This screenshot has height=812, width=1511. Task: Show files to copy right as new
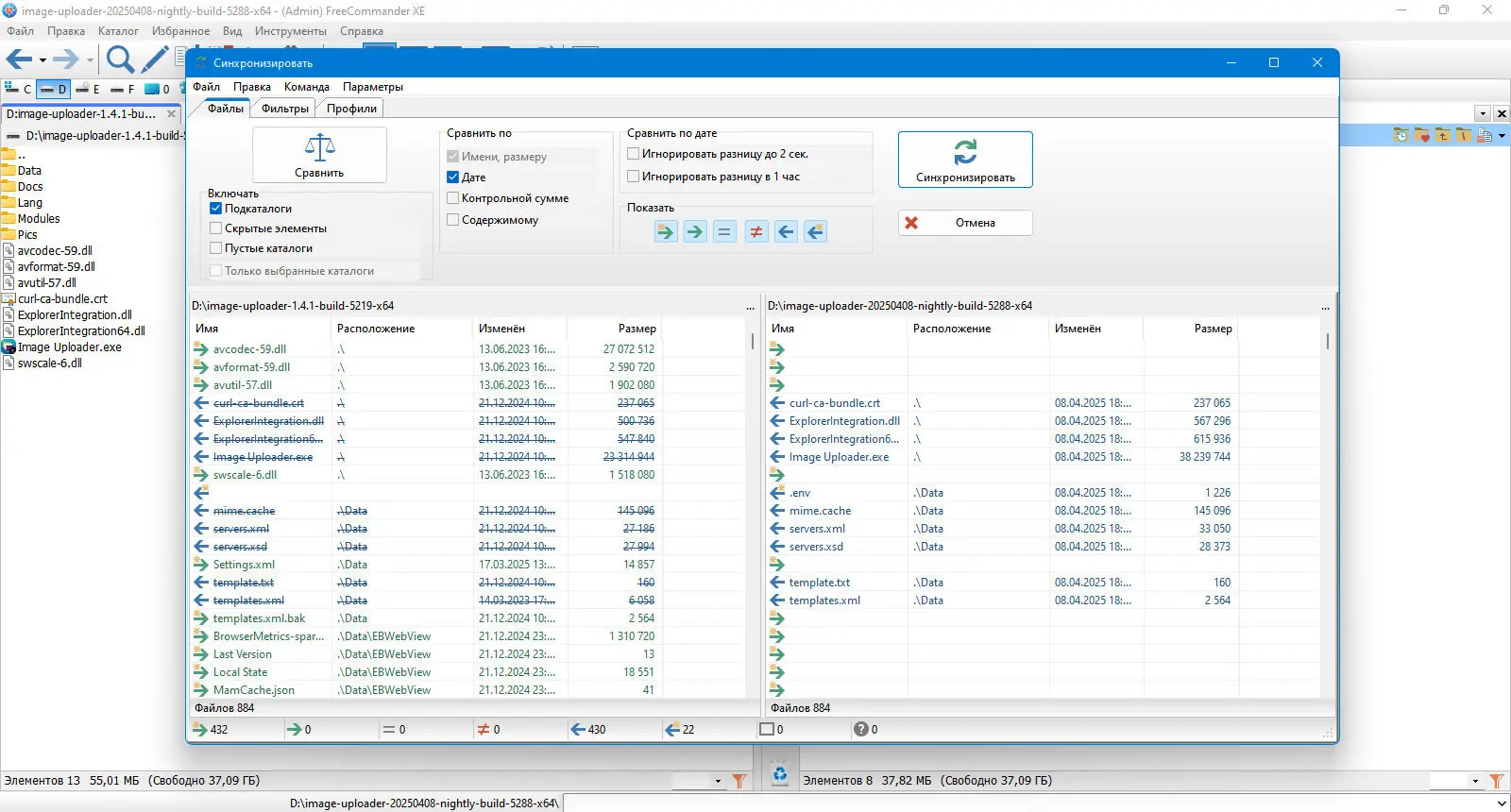666,231
